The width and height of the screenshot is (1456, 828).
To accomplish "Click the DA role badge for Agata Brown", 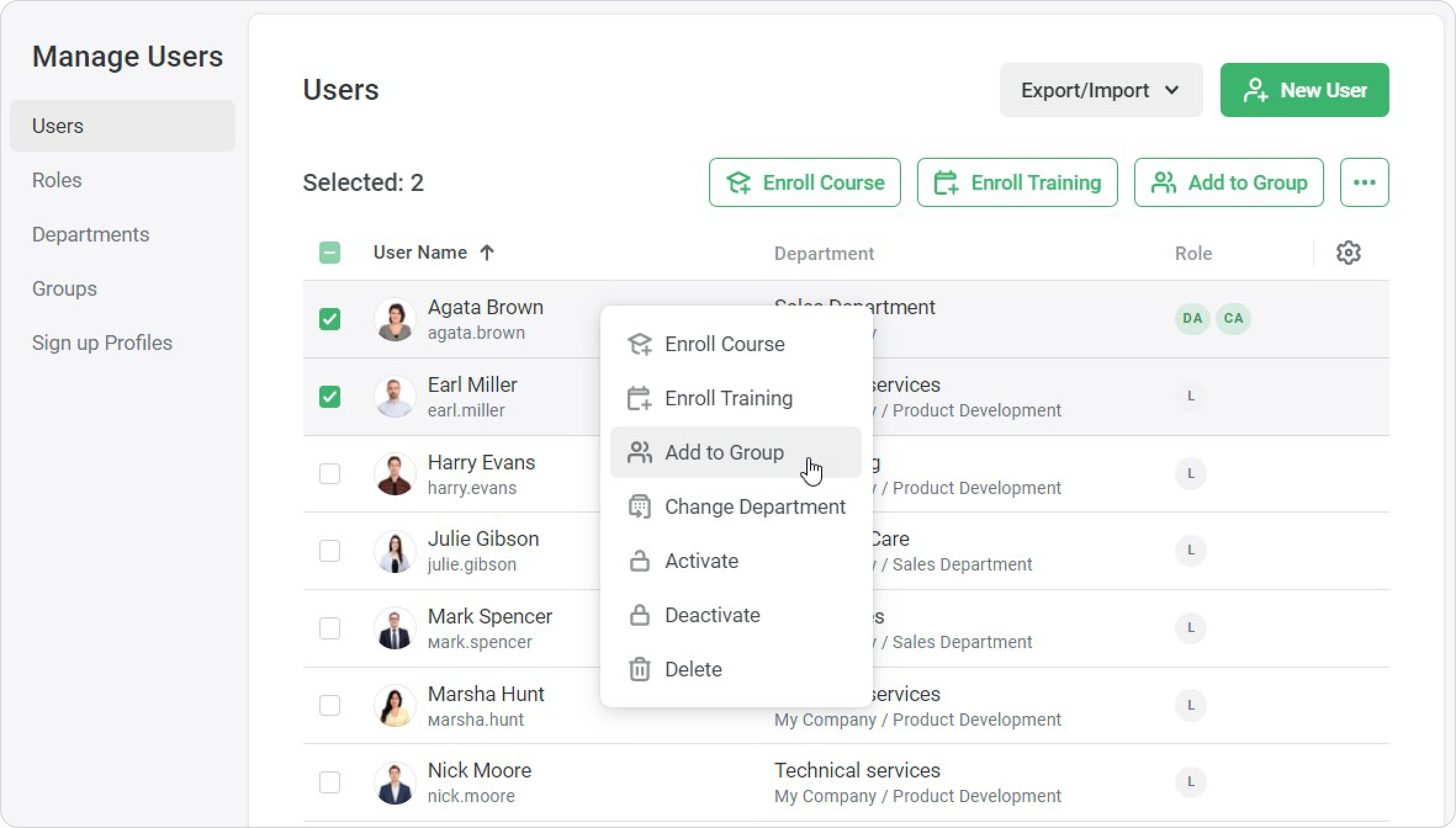I will (x=1192, y=319).
